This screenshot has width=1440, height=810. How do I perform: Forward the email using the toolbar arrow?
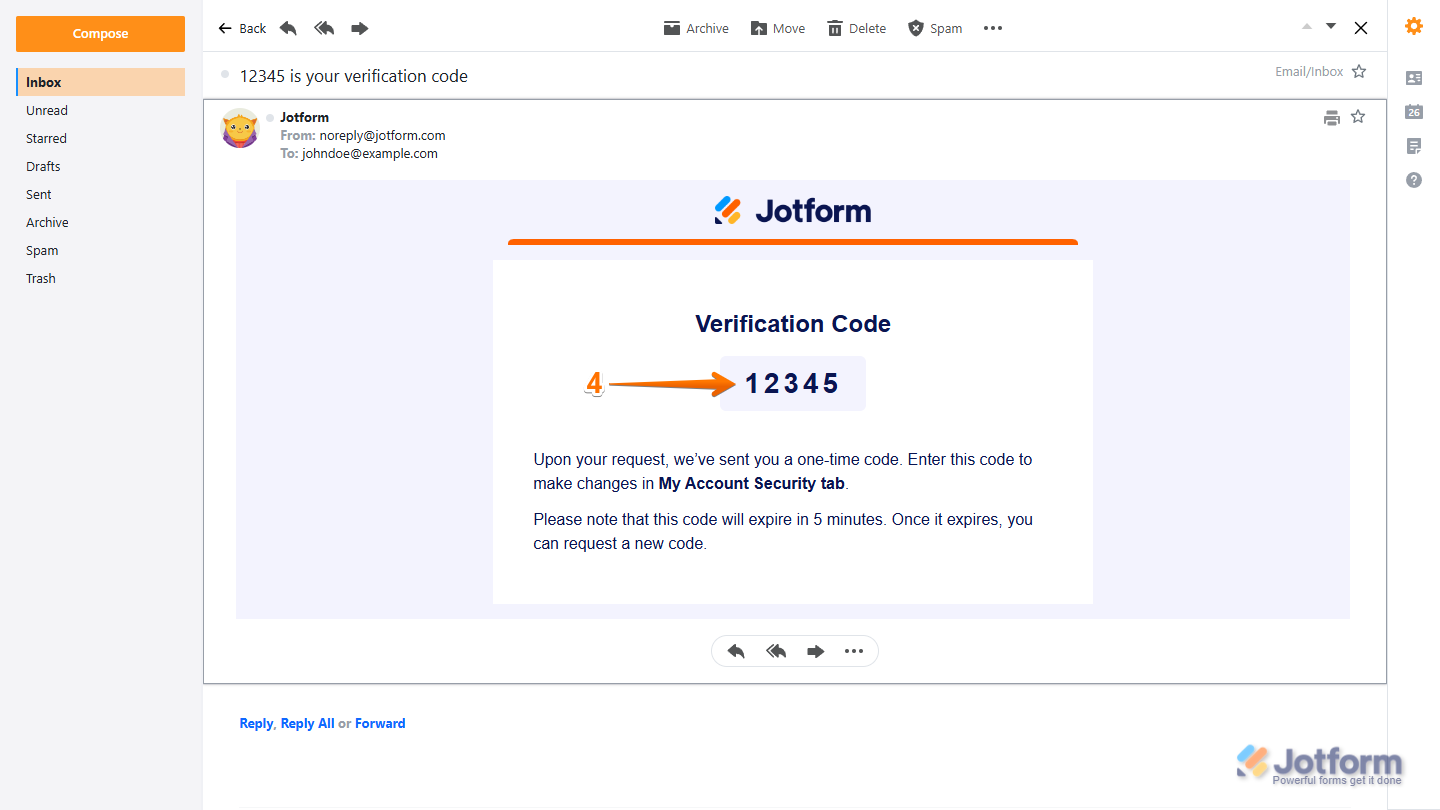[x=359, y=28]
